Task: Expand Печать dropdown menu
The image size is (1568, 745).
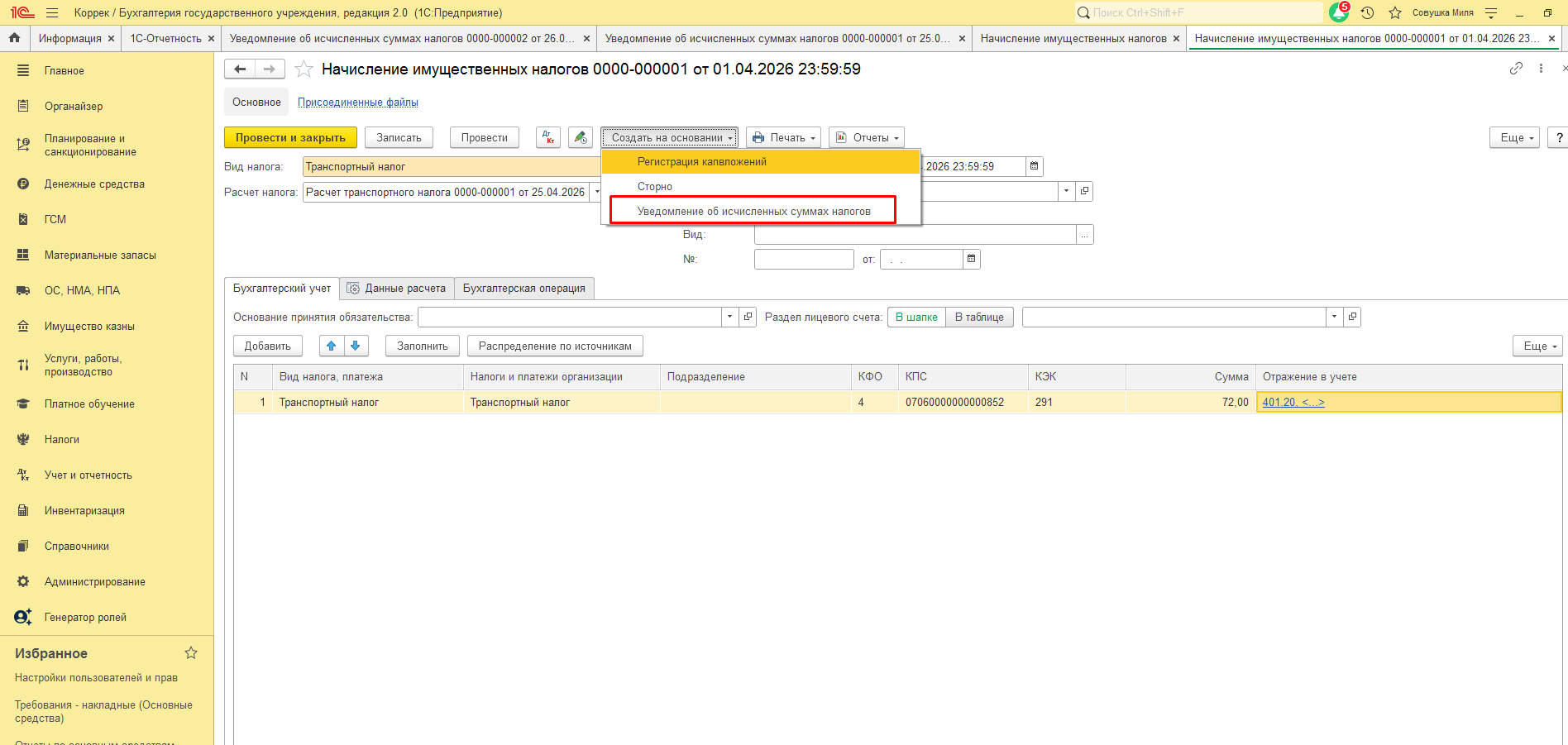Action: (x=783, y=137)
